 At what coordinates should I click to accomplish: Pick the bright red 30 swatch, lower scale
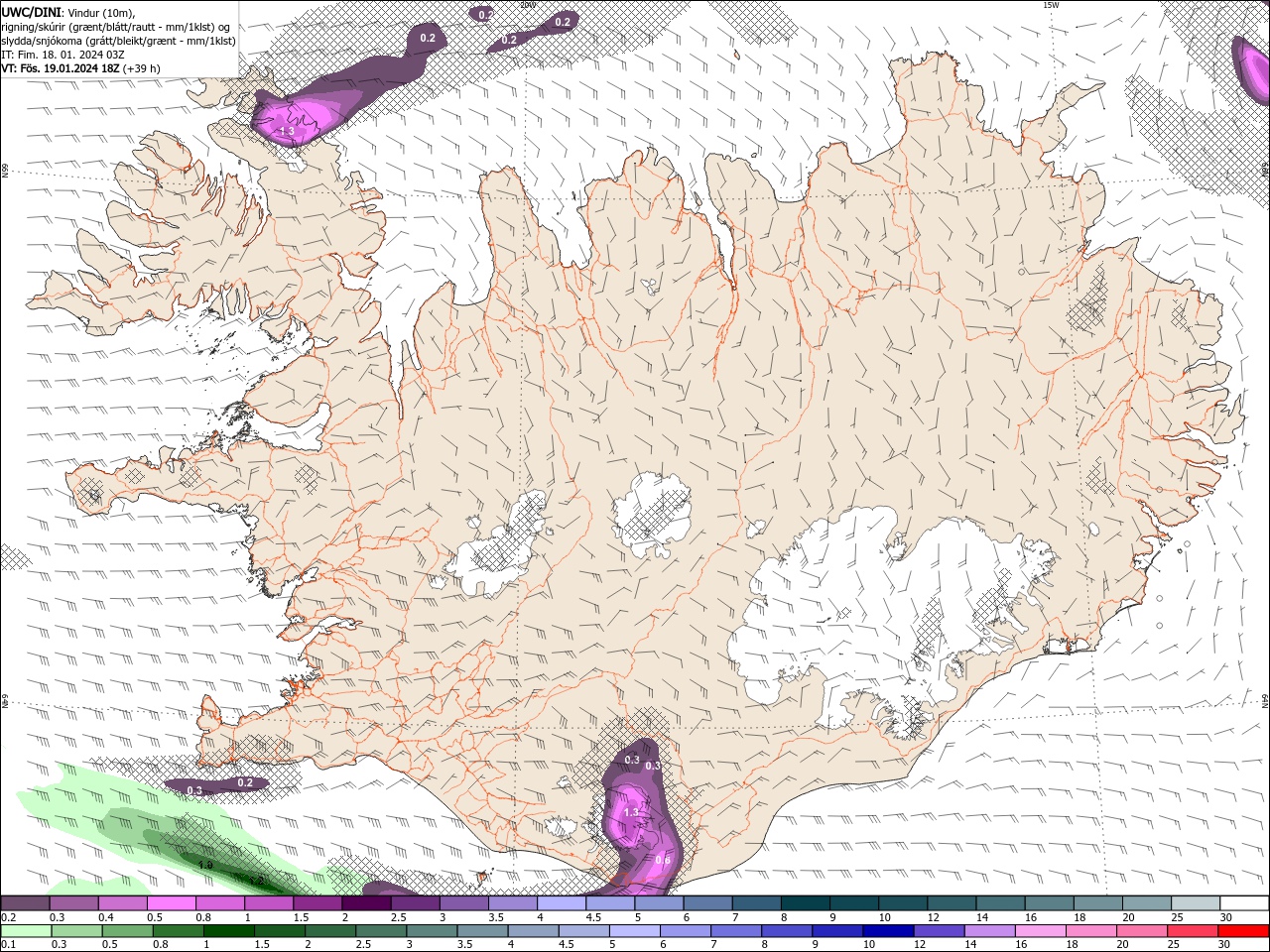pos(1243,931)
